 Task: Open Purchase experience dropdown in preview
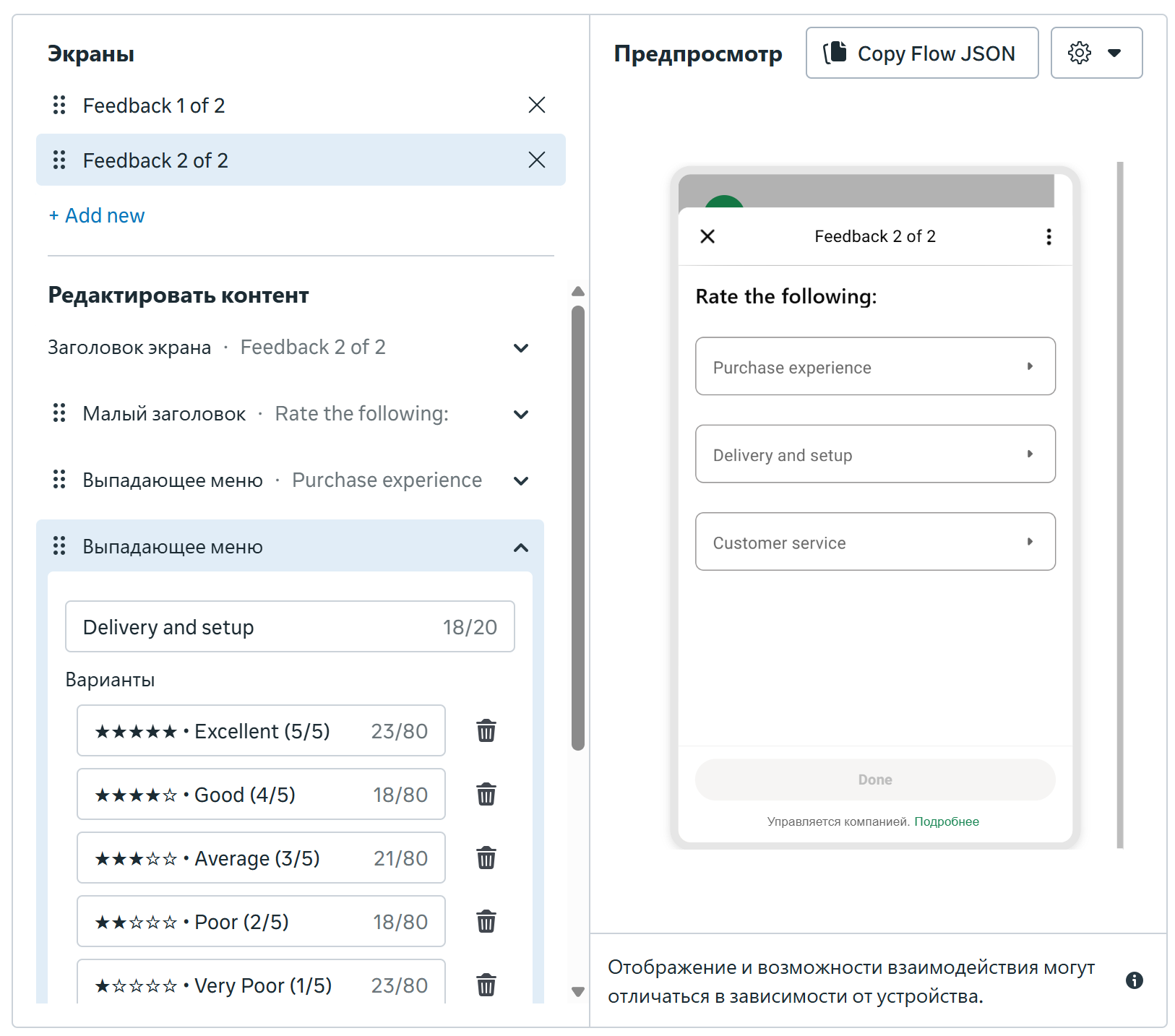pos(874,366)
